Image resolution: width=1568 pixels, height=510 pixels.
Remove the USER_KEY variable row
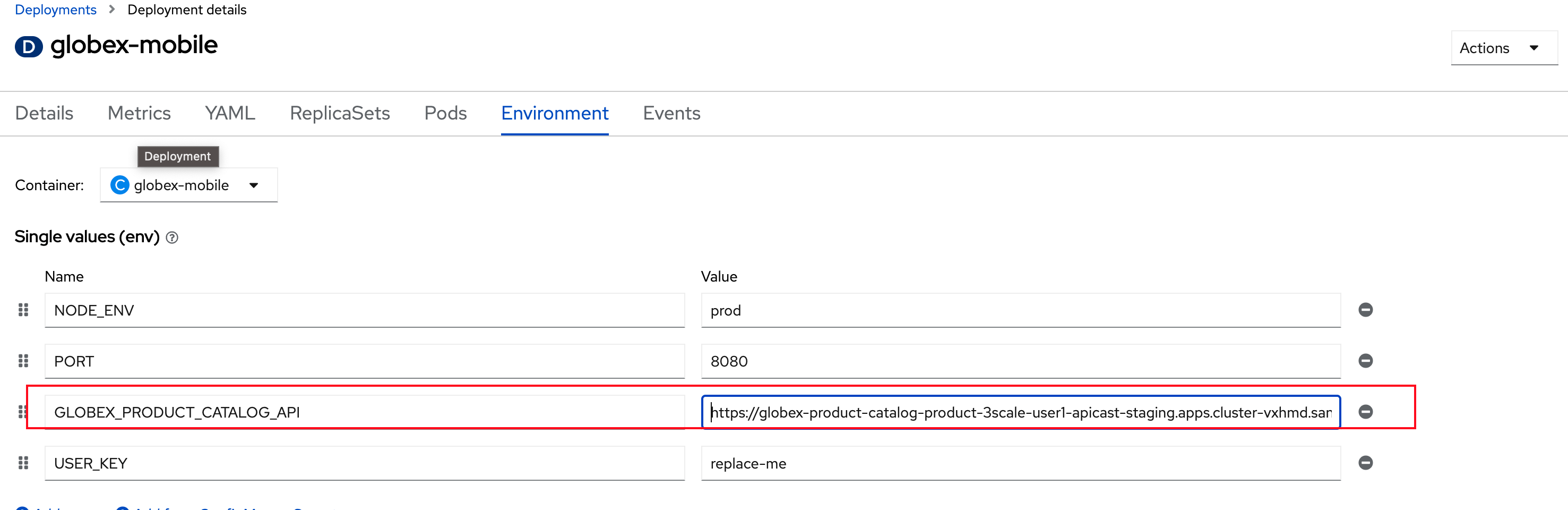[x=1365, y=463]
